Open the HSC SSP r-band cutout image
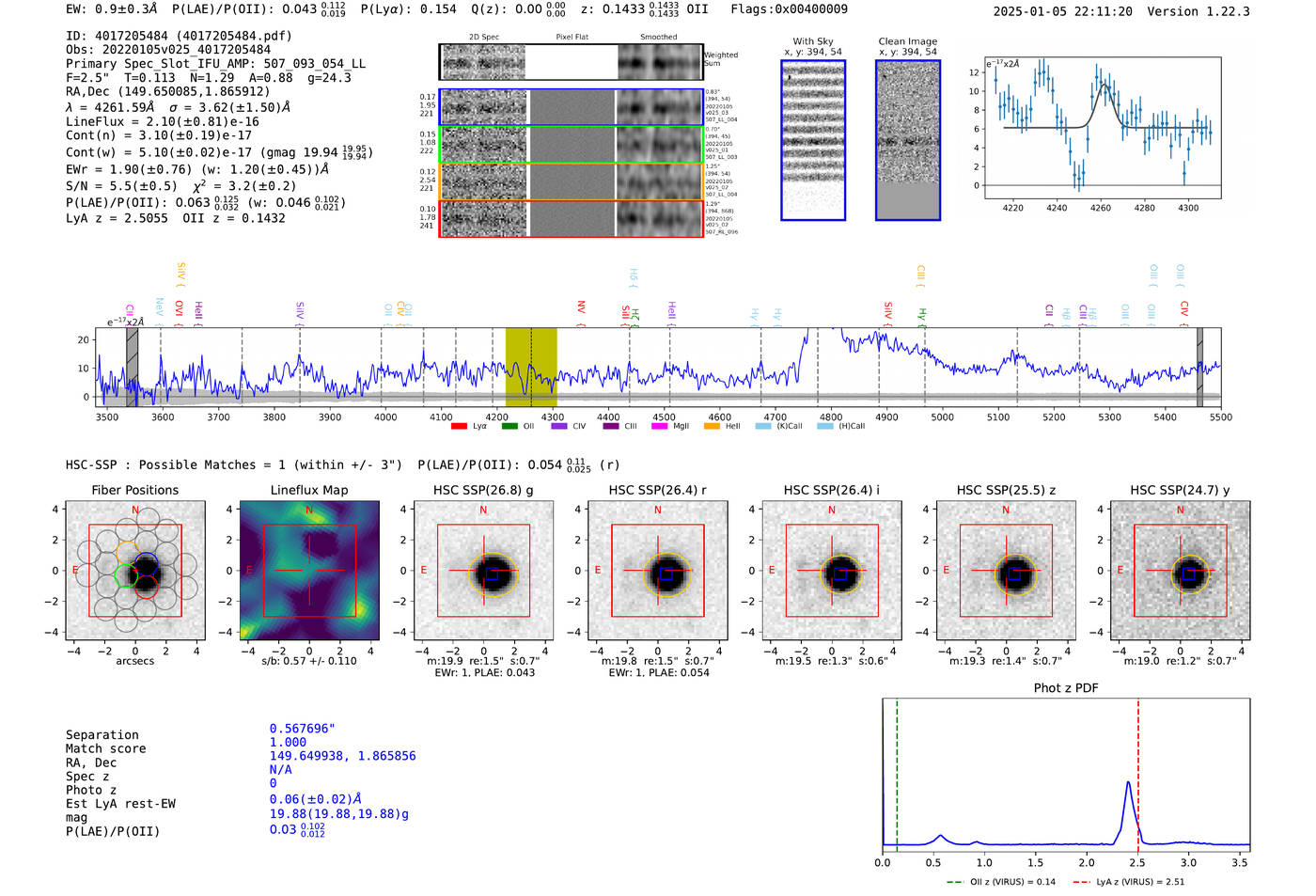 click(657, 571)
